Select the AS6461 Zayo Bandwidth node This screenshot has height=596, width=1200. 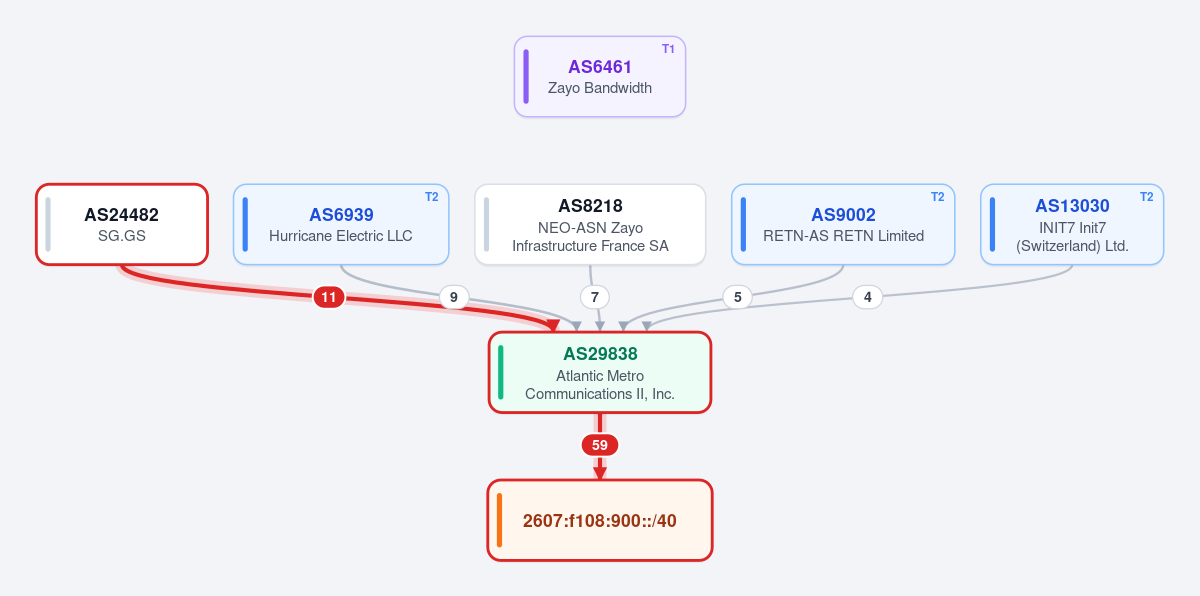(x=600, y=77)
